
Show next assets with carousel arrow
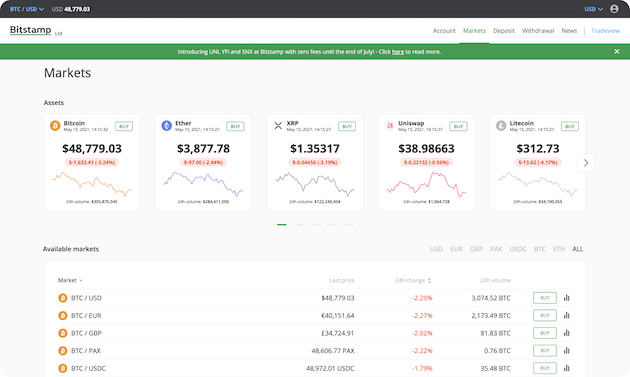coord(586,163)
